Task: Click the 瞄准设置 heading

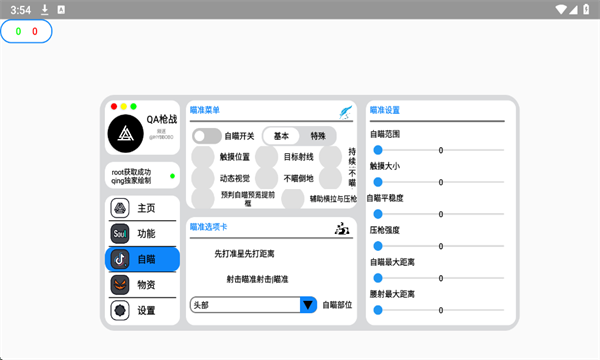Action: (385, 110)
